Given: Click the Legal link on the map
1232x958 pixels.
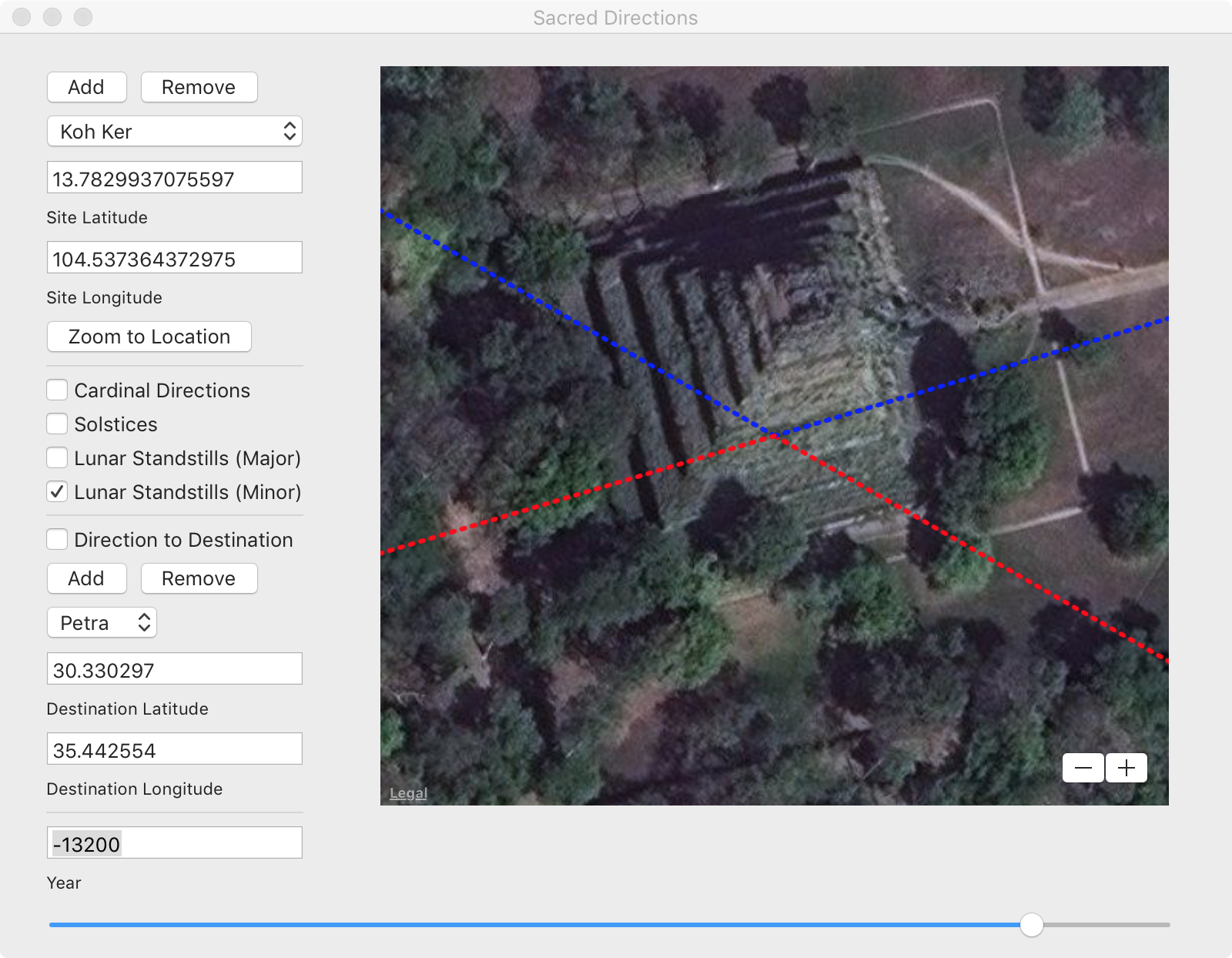Looking at the screenshot, I should [x=408, y=793].
